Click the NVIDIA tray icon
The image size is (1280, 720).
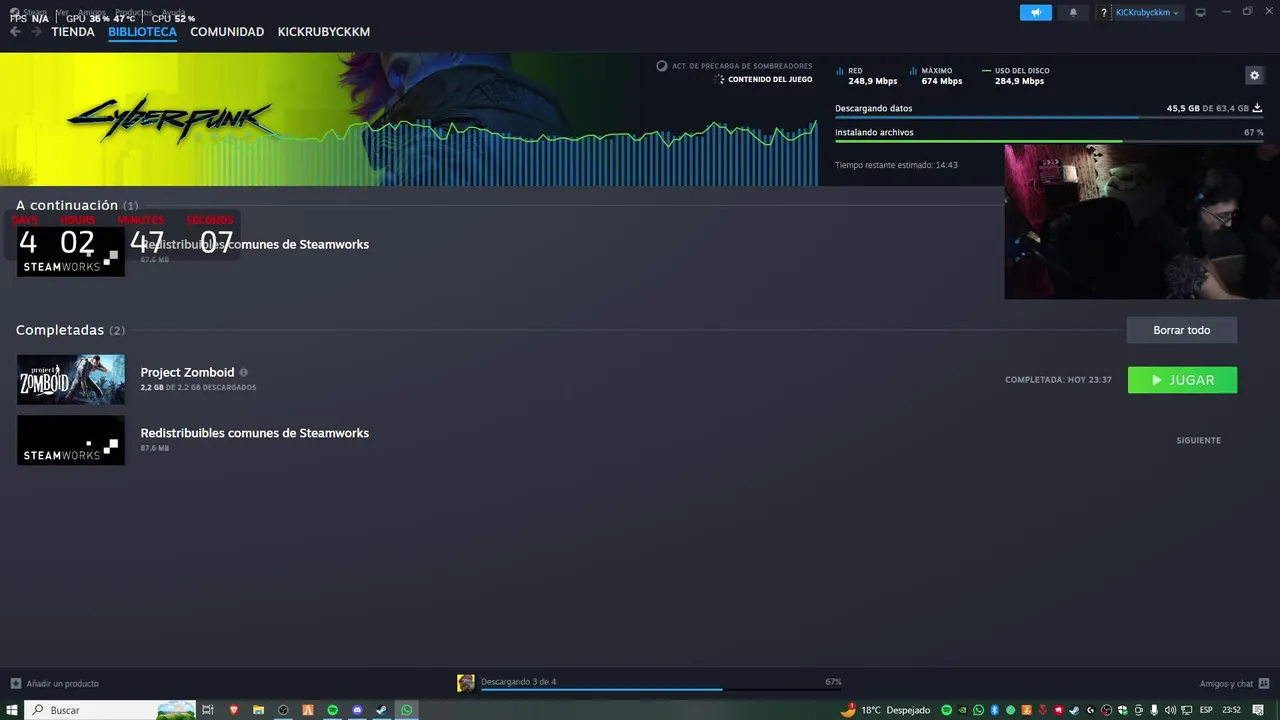tap(962, 710)
